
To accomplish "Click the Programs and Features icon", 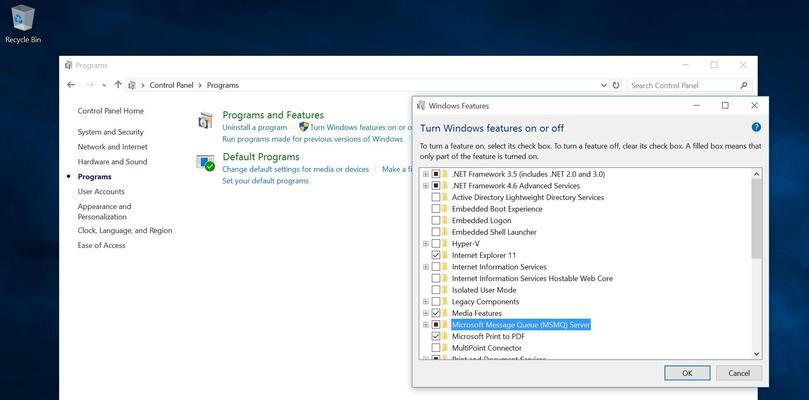I will click(x=205, y=120).
